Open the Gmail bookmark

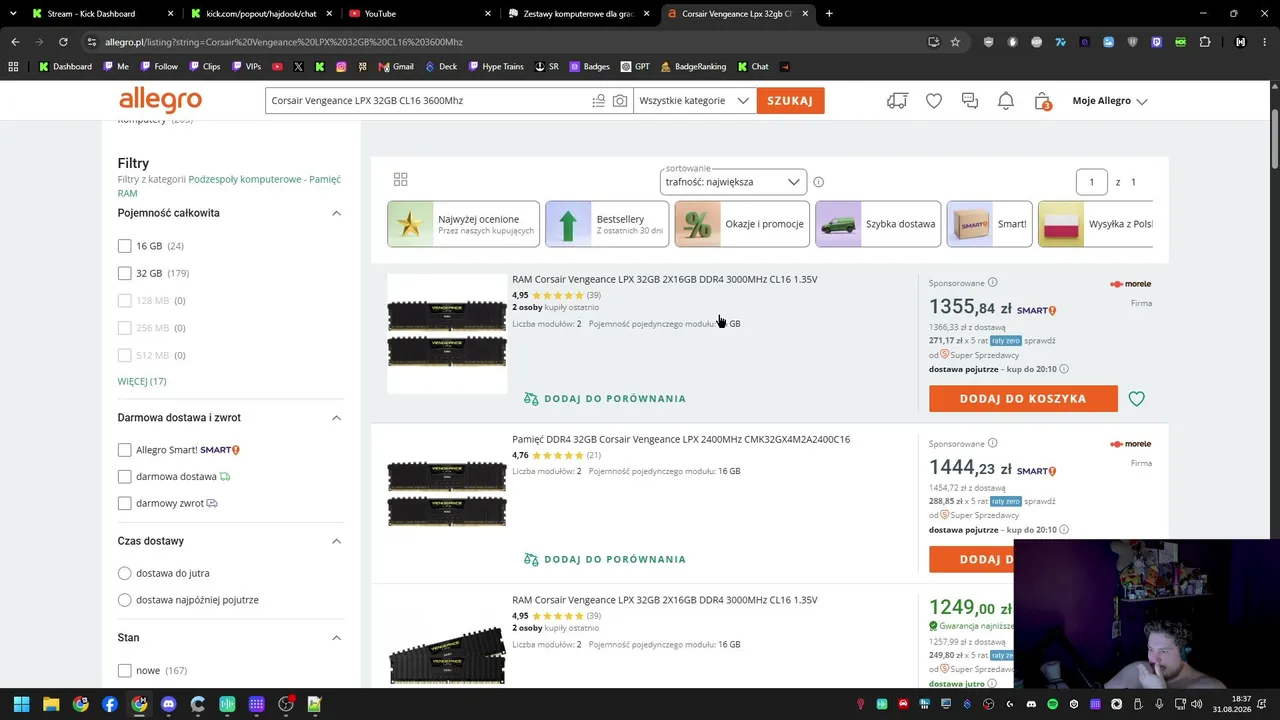pyautogui.click(x=396, y=67)
